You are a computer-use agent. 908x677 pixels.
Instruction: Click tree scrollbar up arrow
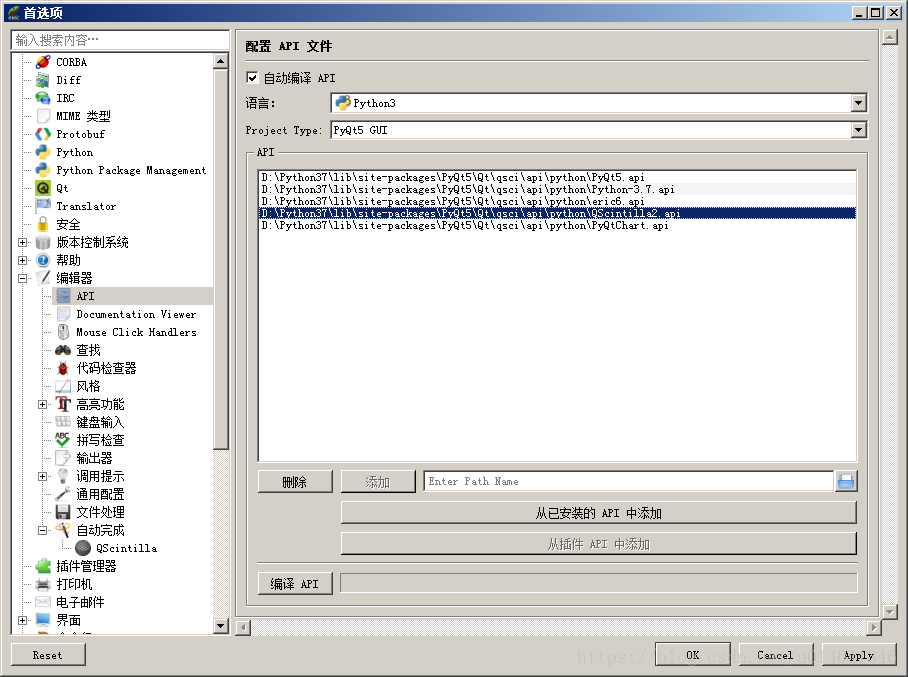coord(221,61)
